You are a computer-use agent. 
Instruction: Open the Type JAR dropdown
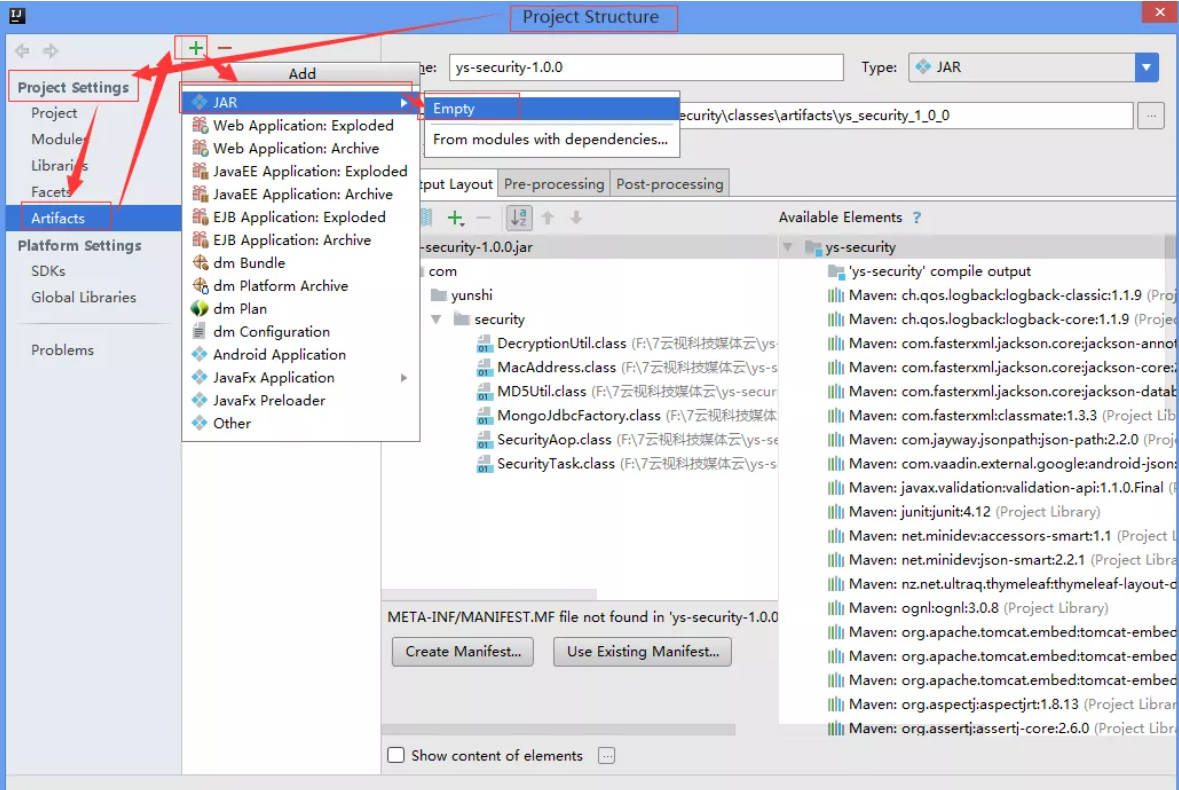tap(1146, 67)
